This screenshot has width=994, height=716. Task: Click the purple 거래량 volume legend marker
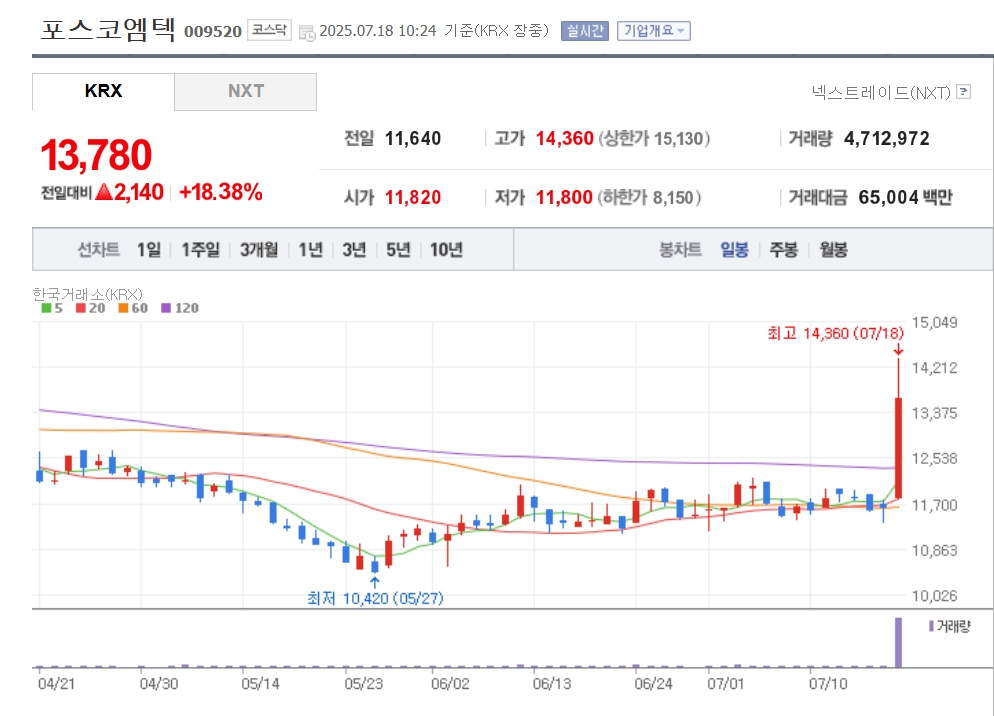coord(931,626)
